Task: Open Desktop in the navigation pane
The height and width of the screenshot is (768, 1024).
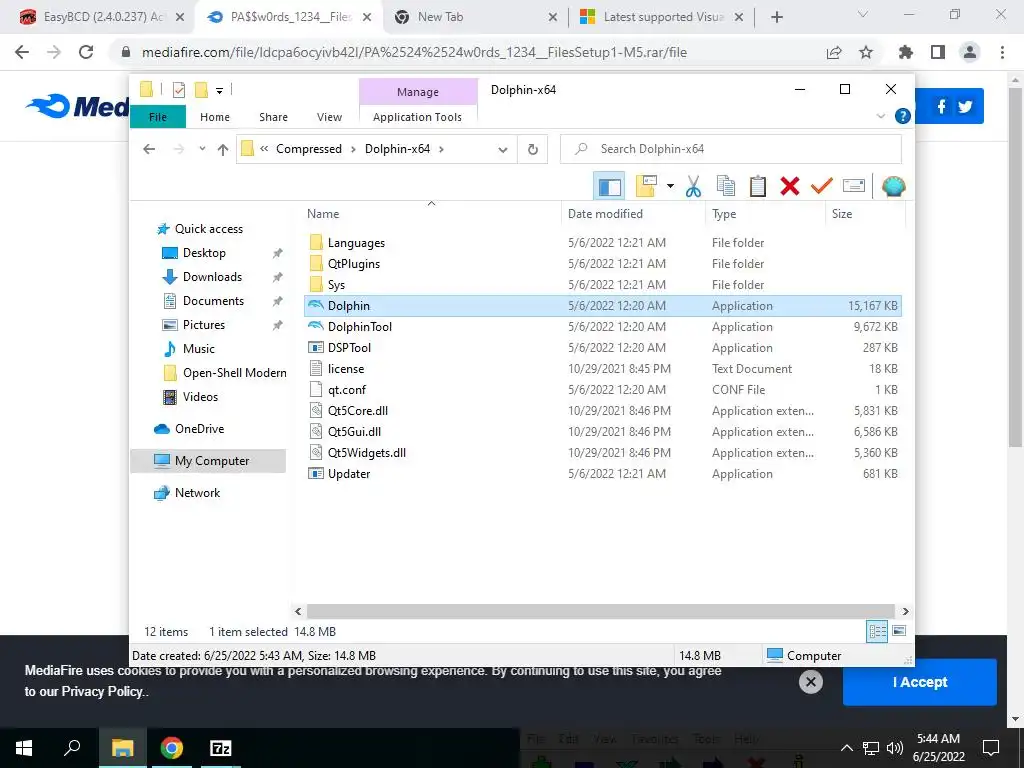Action: 204,253
